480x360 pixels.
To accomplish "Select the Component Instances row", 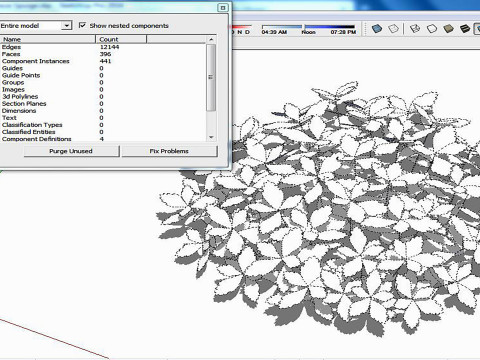I will 103,61.
